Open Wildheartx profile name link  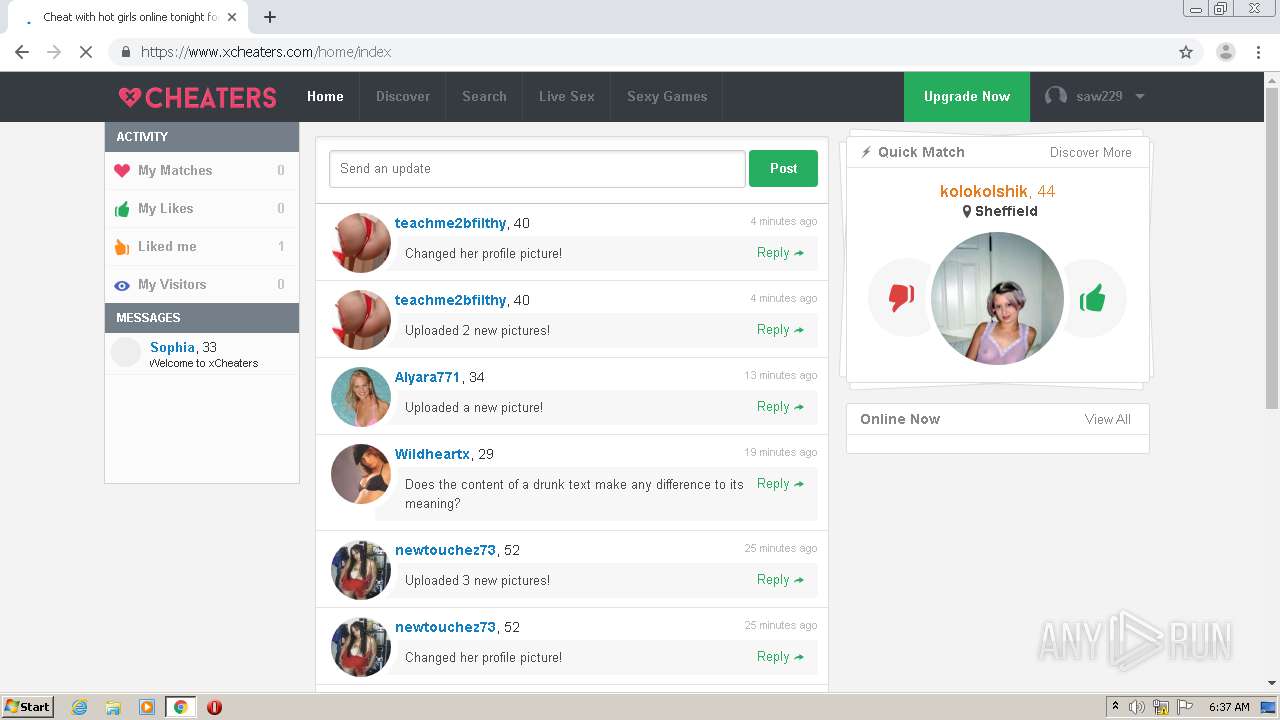click(432, 454)
